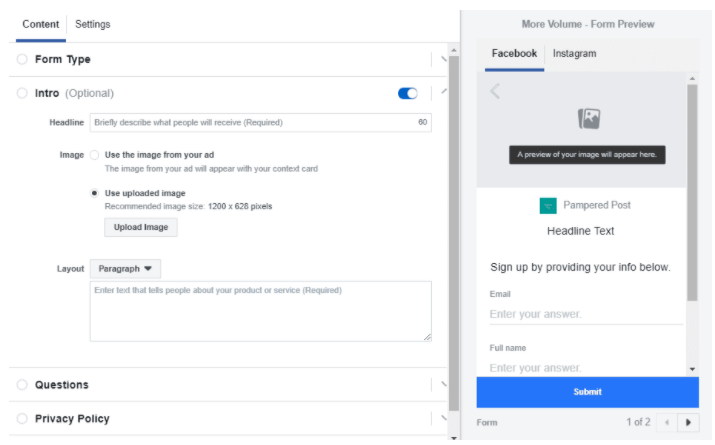The width and height of the screenshot is (715, 445).
Task: Open the Paragraph layout dropdown
Action: tap(125, 269)
